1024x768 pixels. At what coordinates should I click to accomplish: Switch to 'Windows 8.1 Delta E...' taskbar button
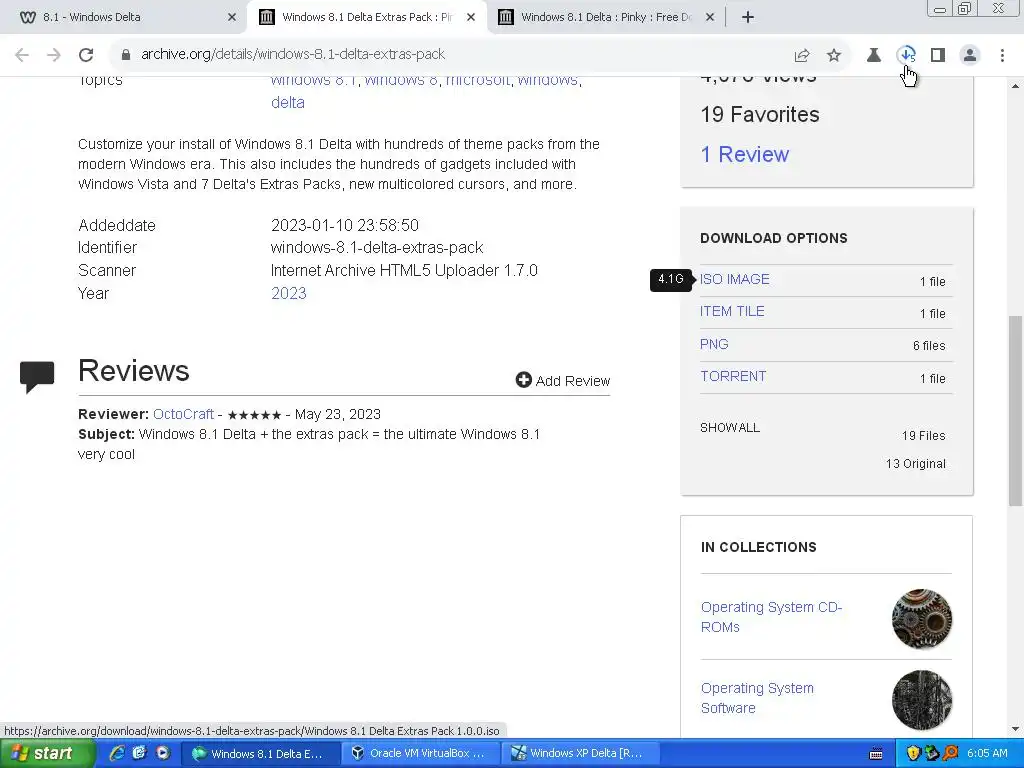(x=259, y=753)
